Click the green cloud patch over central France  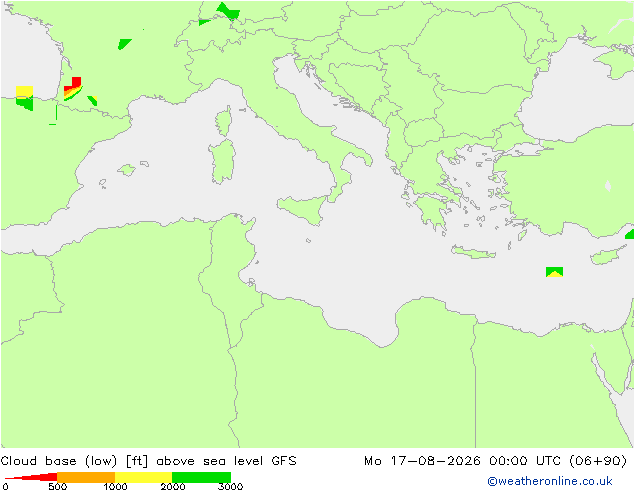(x=125, y=44)
